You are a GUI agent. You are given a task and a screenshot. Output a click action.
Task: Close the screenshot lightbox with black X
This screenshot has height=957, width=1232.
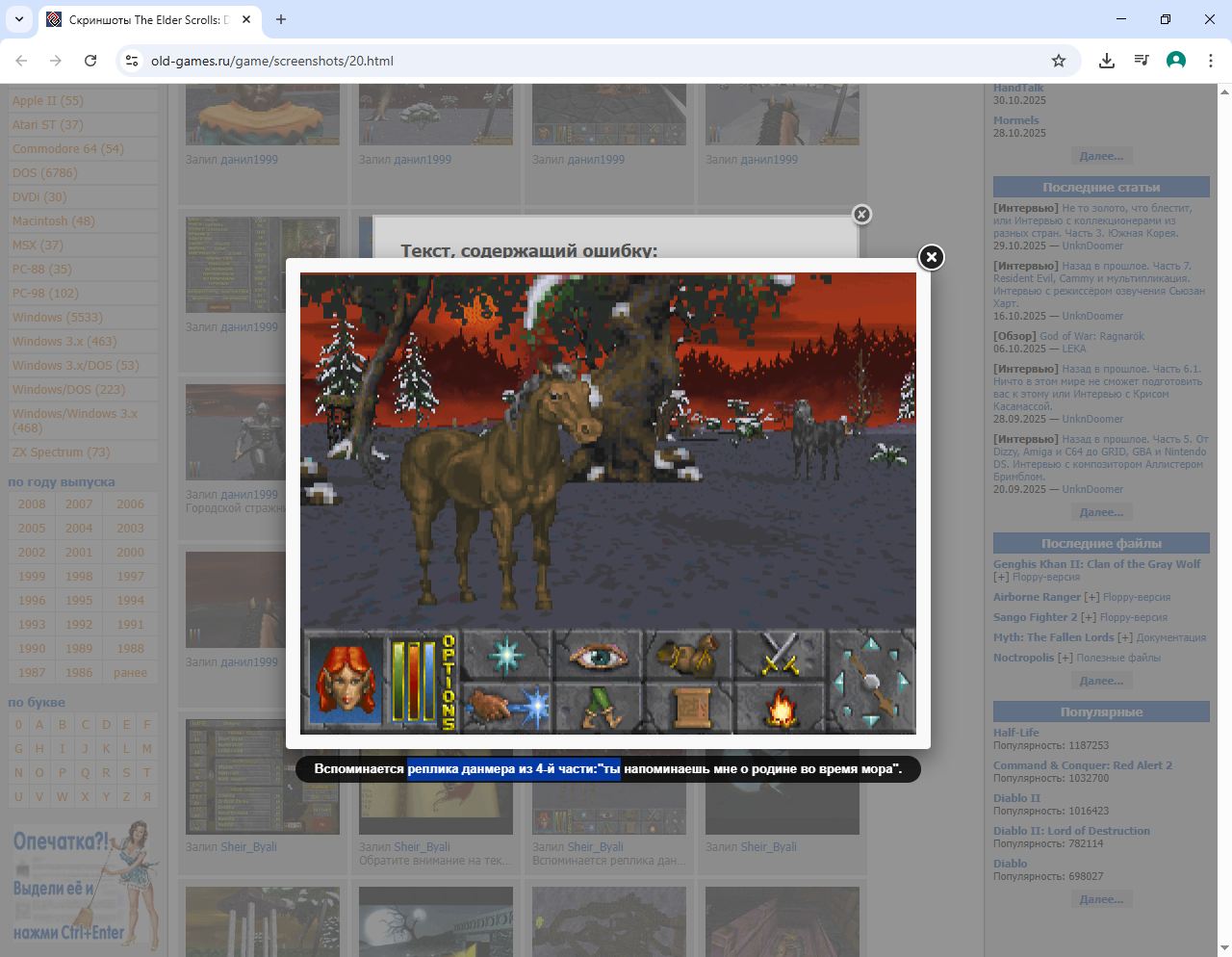pos(931,257)
